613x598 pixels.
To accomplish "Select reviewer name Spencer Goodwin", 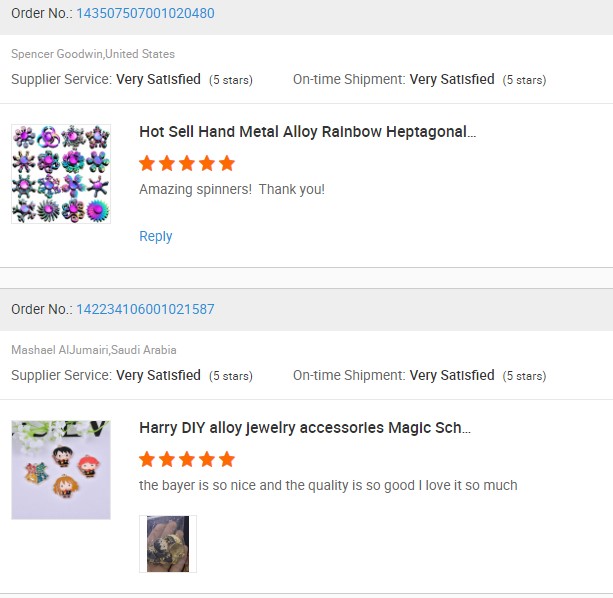I will click(57, 54).
